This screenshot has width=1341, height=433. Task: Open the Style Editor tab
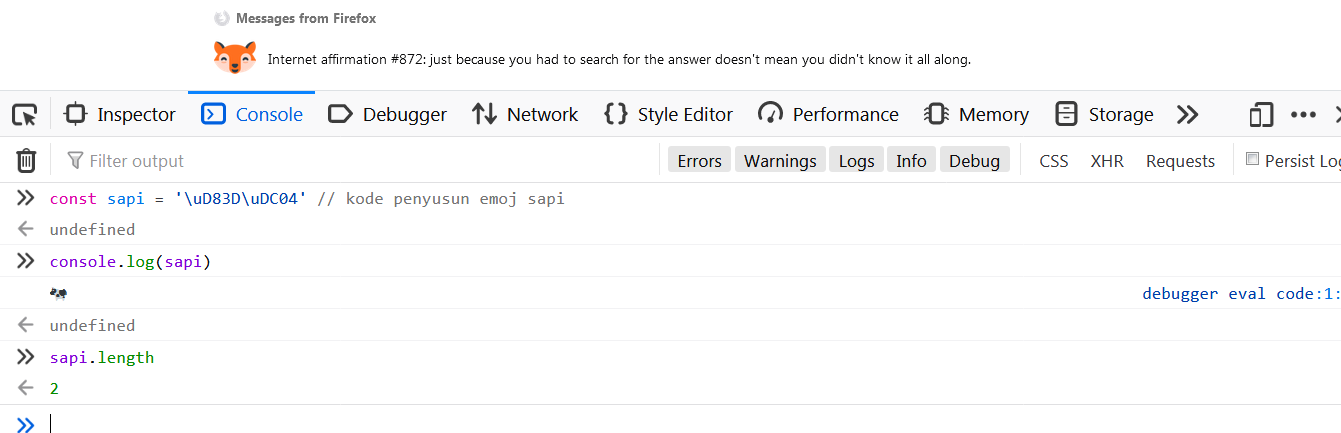(x=669, y=115)
